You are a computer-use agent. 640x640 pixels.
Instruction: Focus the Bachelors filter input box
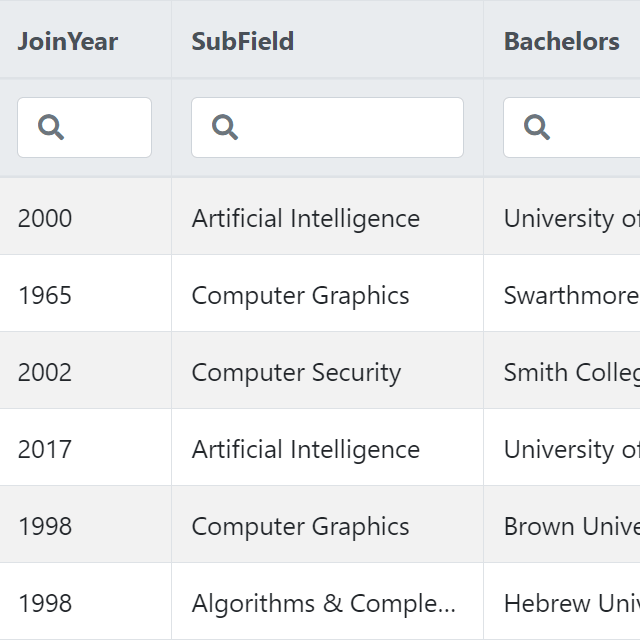tap(571, 127)
